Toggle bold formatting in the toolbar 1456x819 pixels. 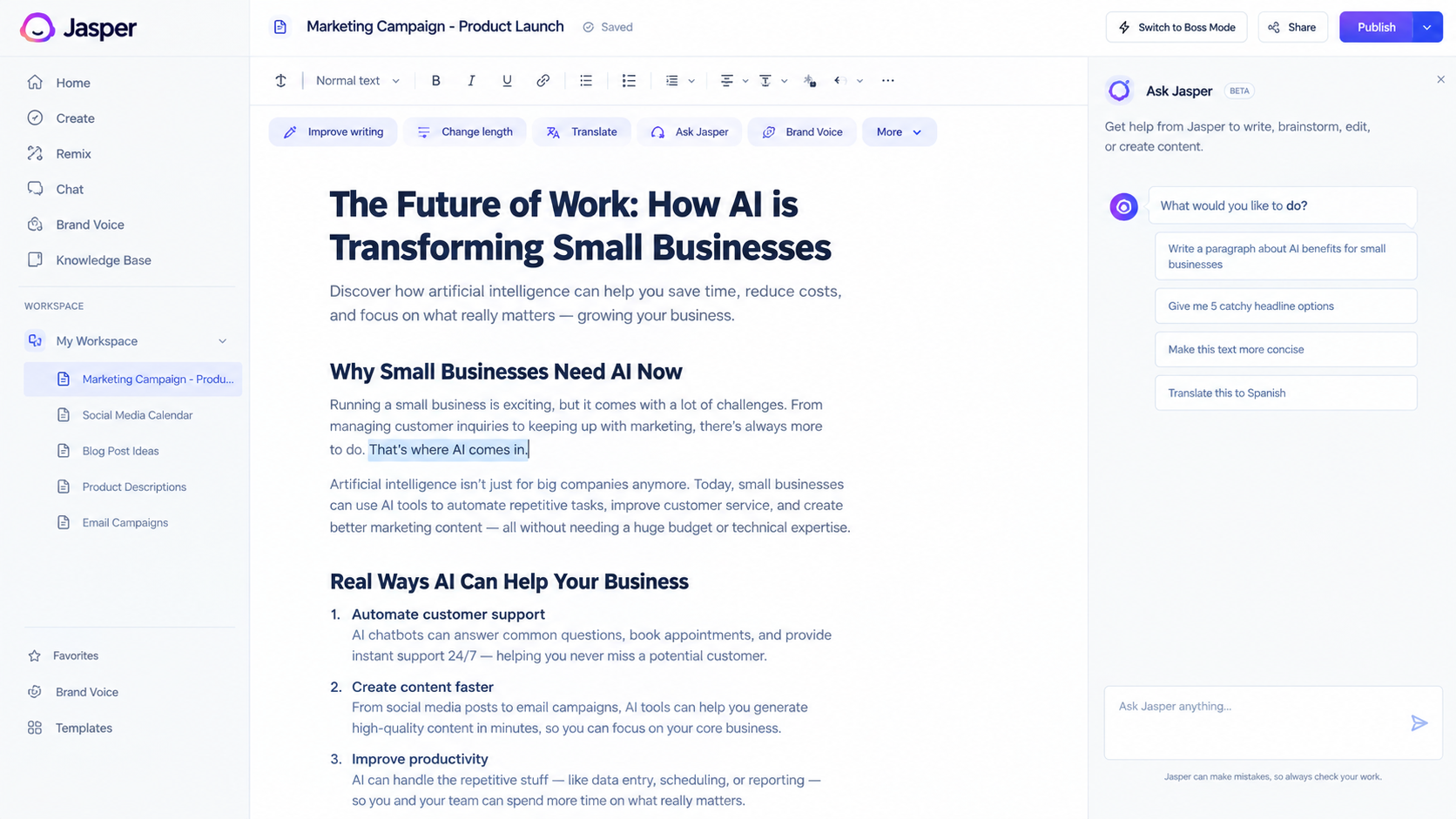pos(435,81)
